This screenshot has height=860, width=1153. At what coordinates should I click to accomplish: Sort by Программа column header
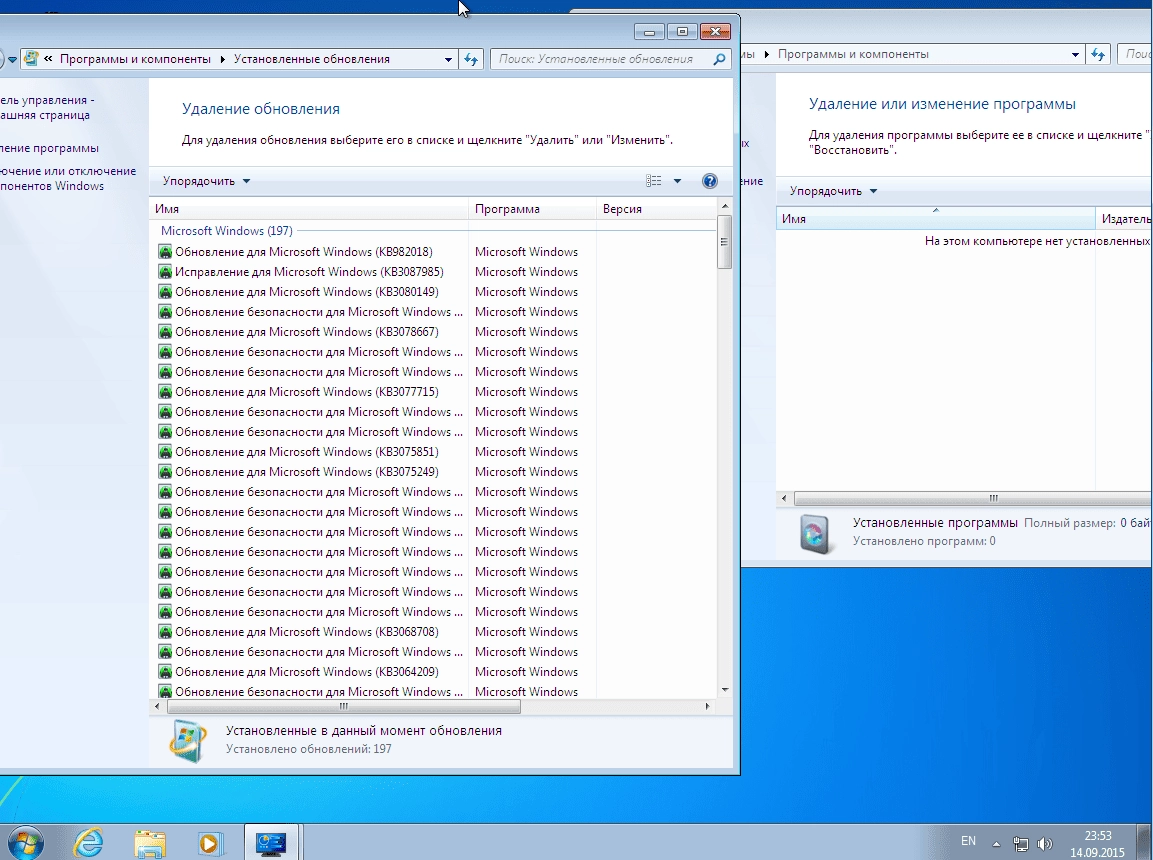pos(532,209)
